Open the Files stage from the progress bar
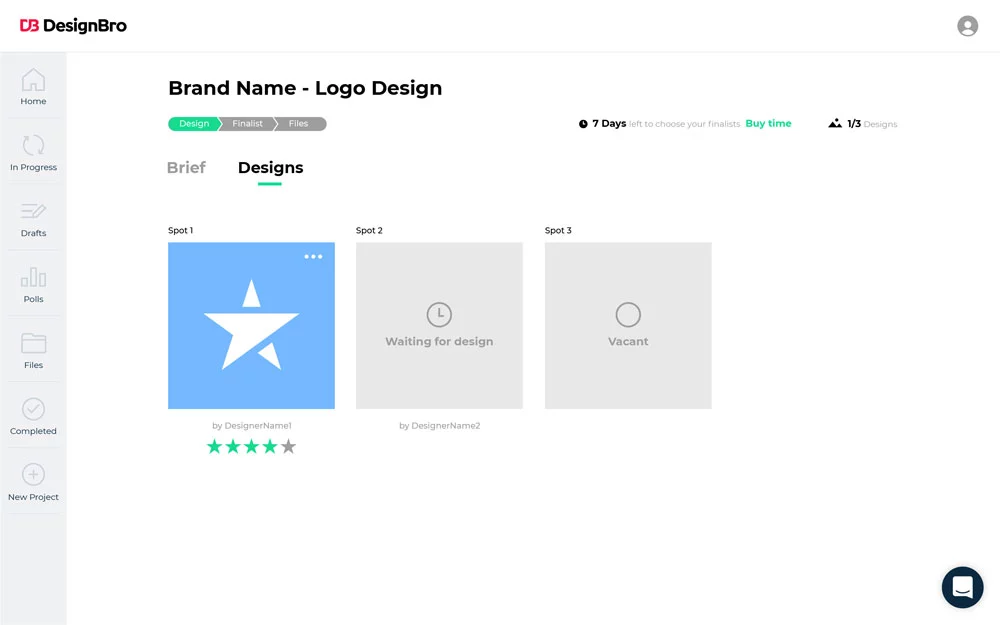This screenshot has width=1000, height=625. [x=299, y=124]
